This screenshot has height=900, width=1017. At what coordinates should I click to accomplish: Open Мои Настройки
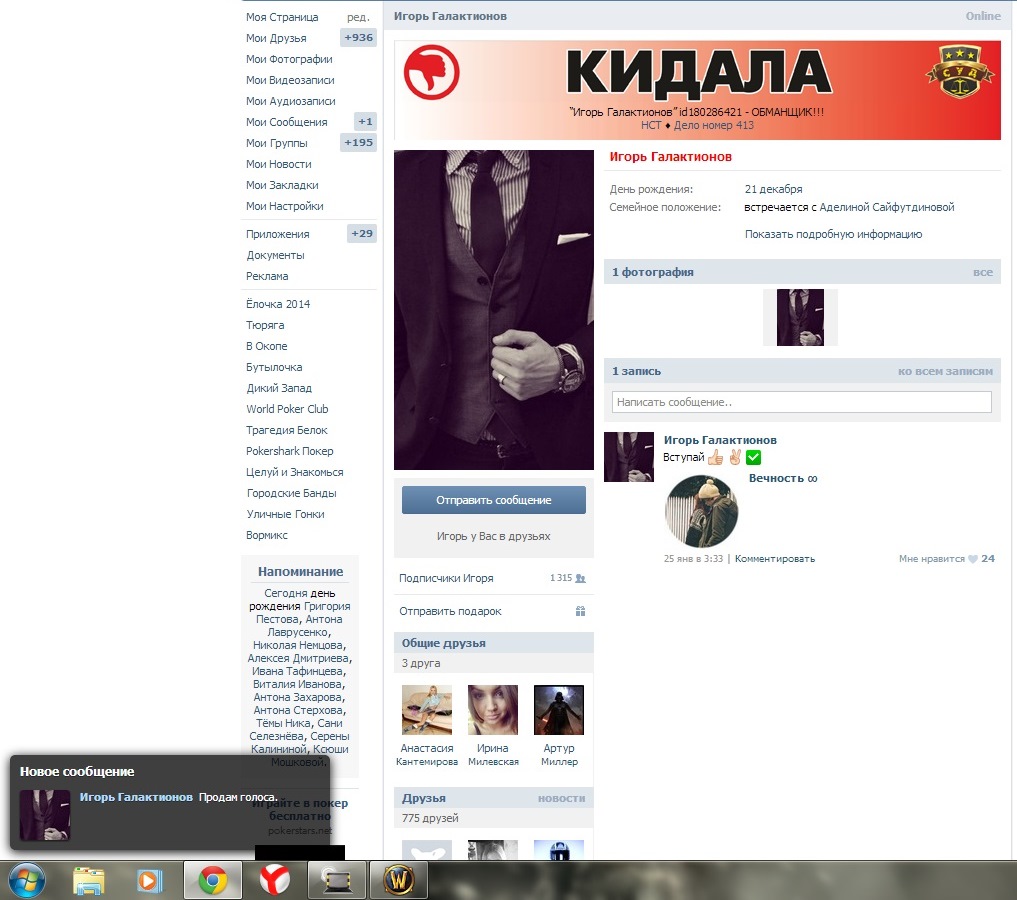pyautogui.click(x=285, y=206)
